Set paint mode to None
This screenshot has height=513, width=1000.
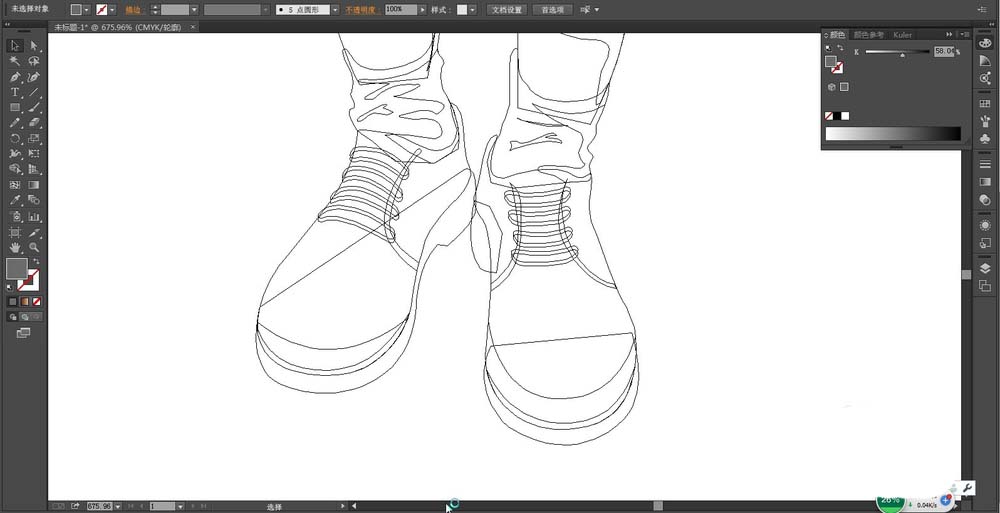pyautogui.click(x=37, y=302)
